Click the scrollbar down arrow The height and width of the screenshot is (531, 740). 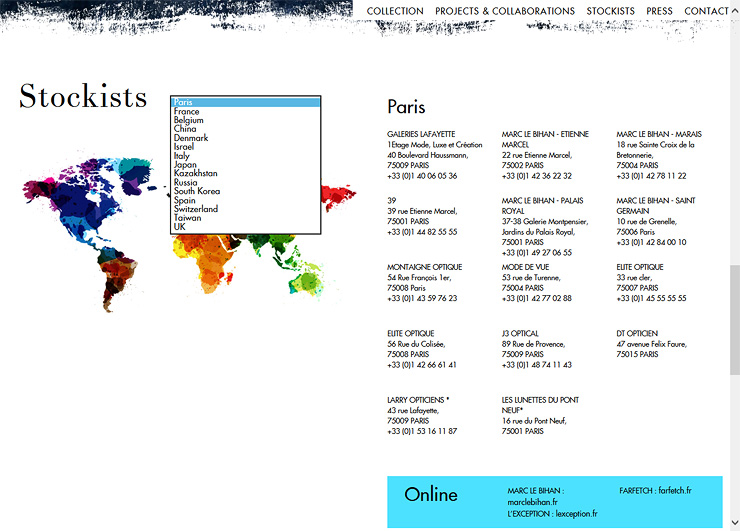click(735, 523)
